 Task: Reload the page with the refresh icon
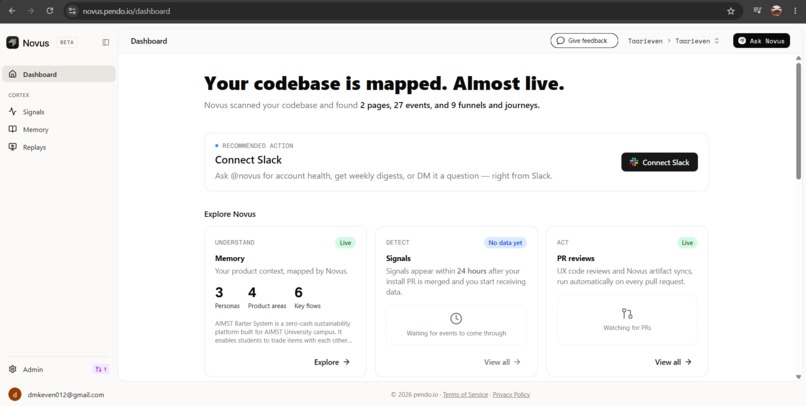(49, 11)
